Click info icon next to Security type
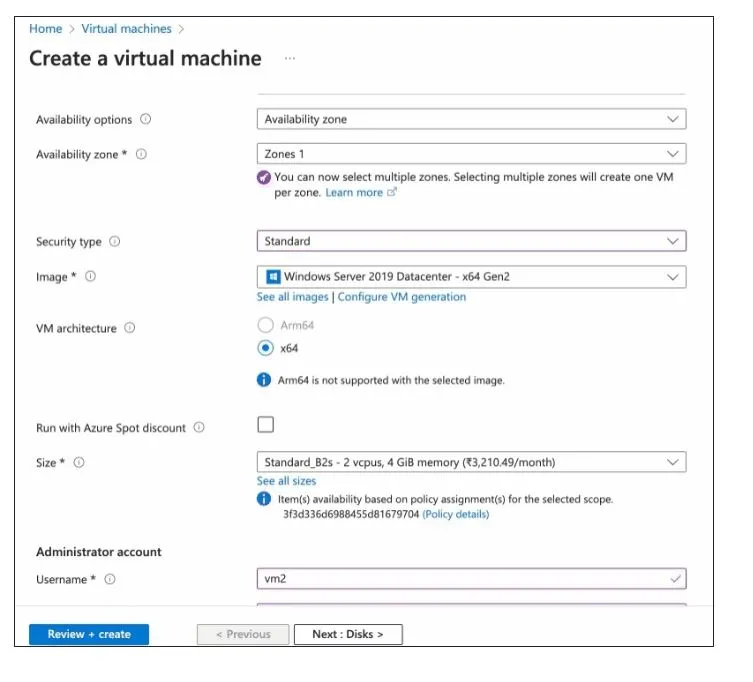The height and width of the screenshot is (682, 753). 114,241
